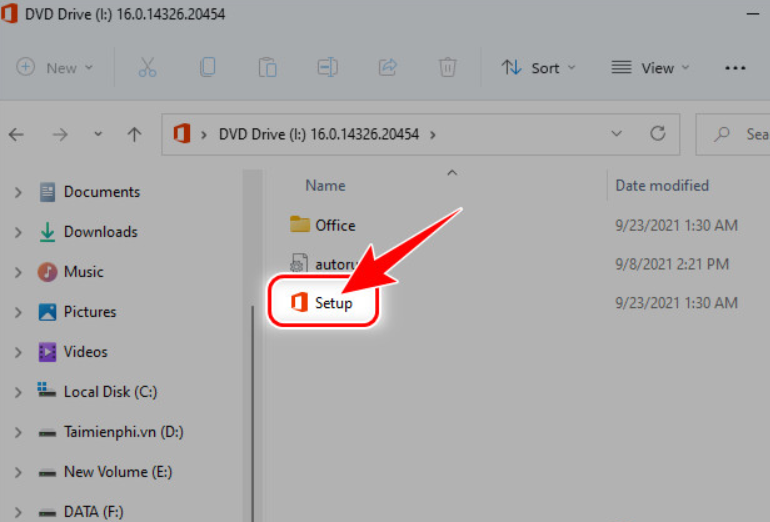This screenshot has height=522, width=770.
Task: Click the New plus circle icon
Action: tap(26, 67)
